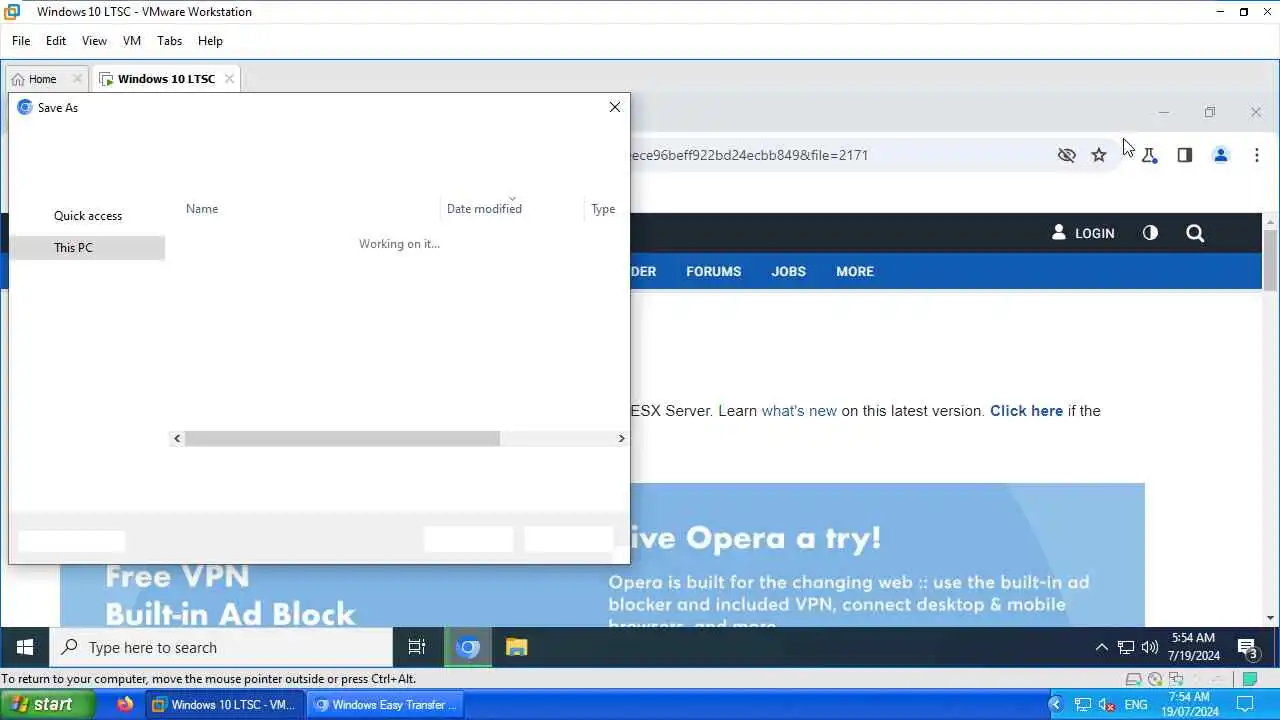Show hidden icons in guest tray

pyautogui.click(x=1102, y=647)
